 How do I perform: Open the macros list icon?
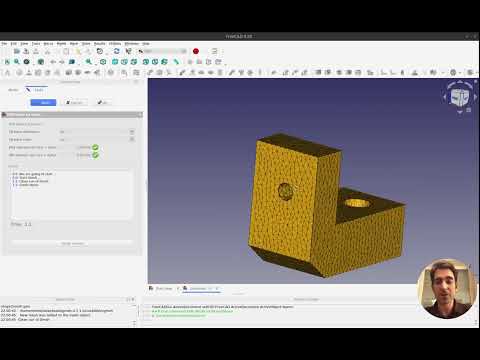[x=214, y=51]
